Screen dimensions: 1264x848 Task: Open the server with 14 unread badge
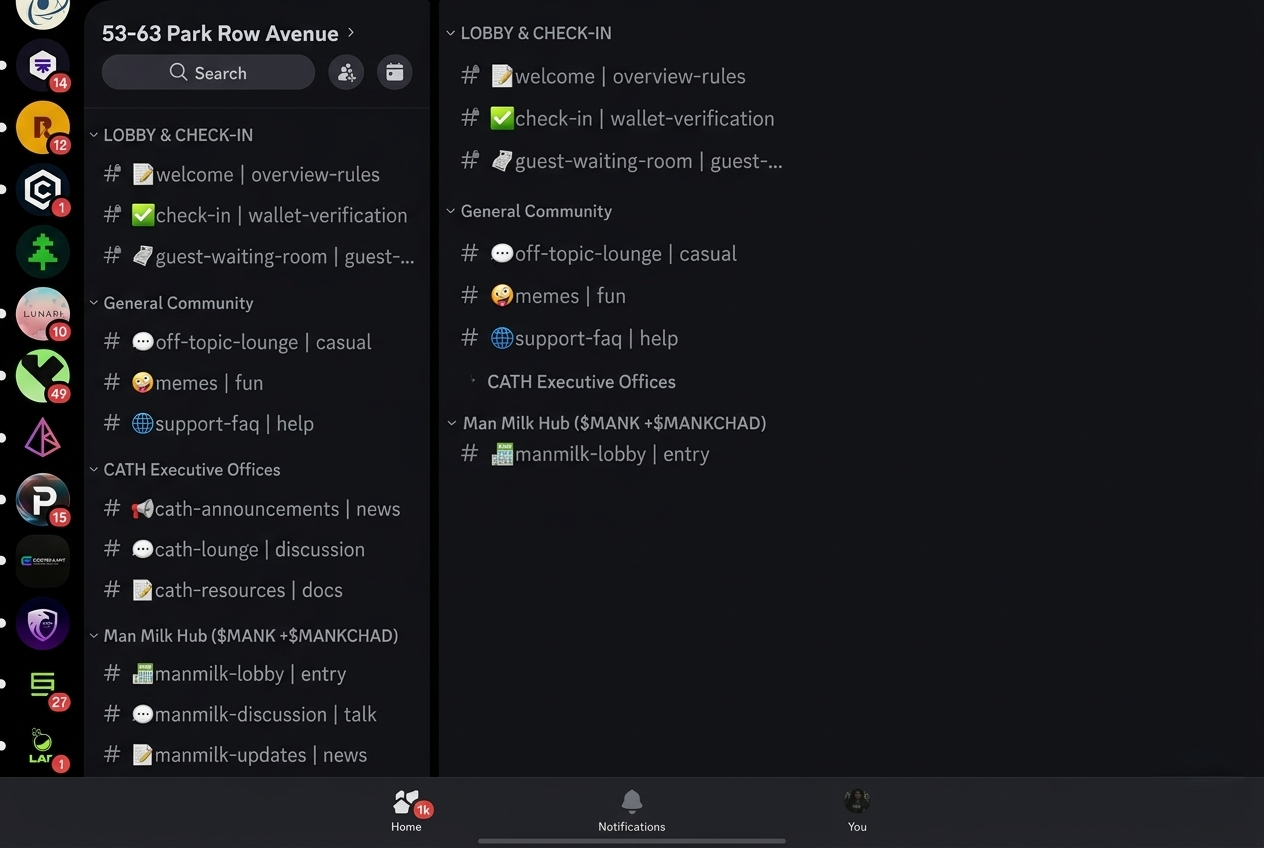tap(42, 66)
